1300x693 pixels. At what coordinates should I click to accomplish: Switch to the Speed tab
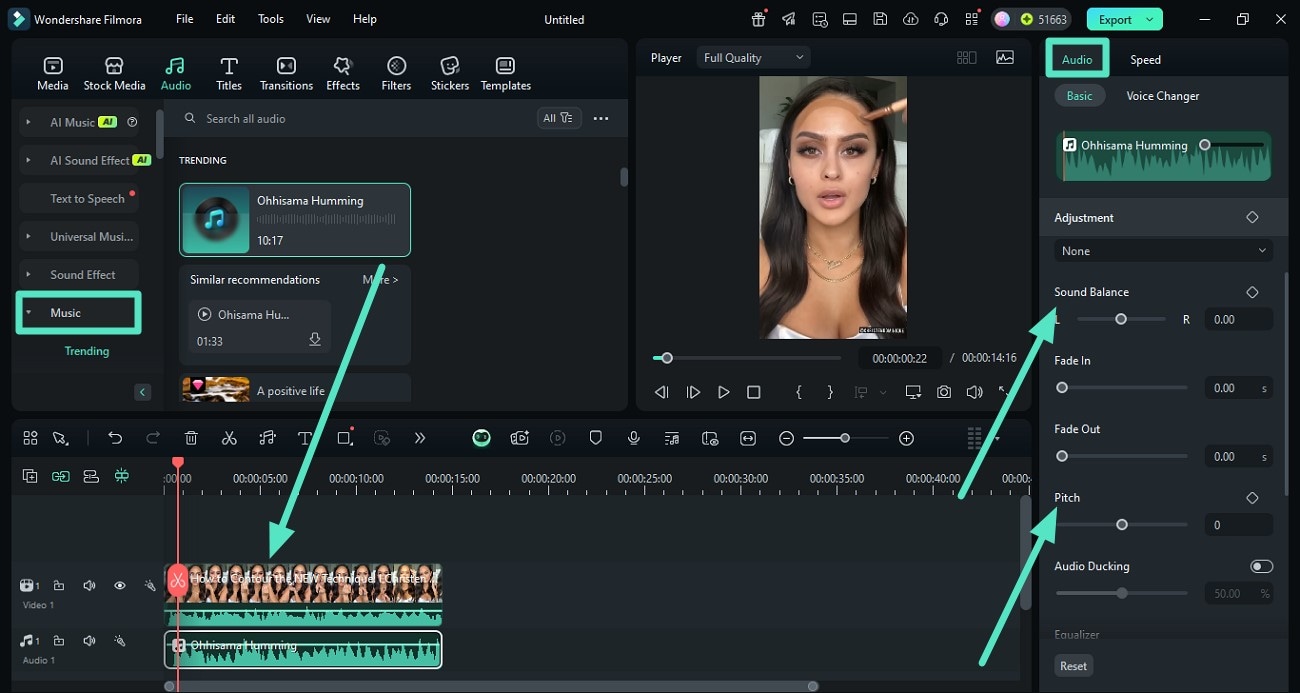(x=1145, y=60)
